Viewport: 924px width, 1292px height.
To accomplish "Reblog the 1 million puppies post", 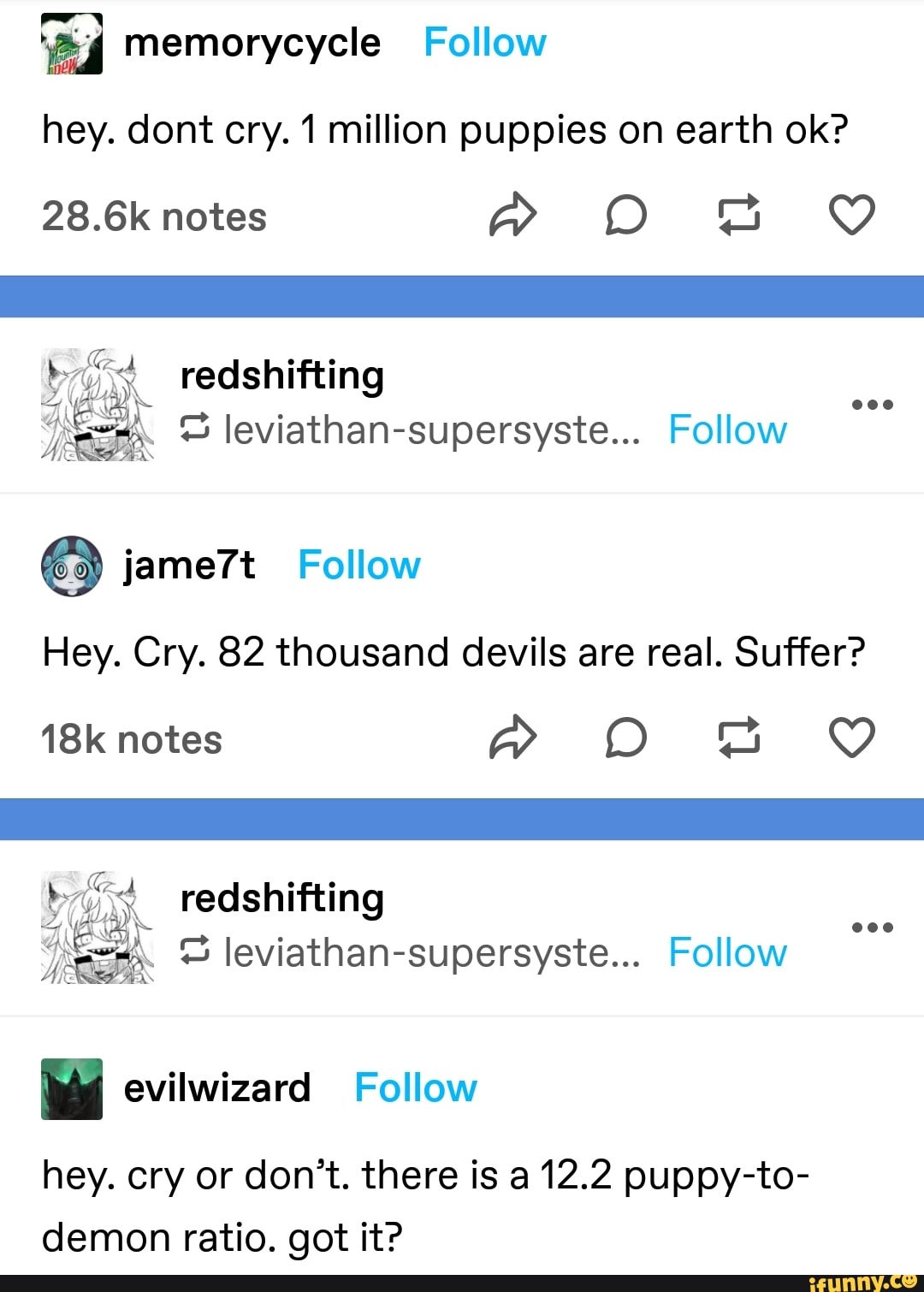I will click(x=739, y=216).
